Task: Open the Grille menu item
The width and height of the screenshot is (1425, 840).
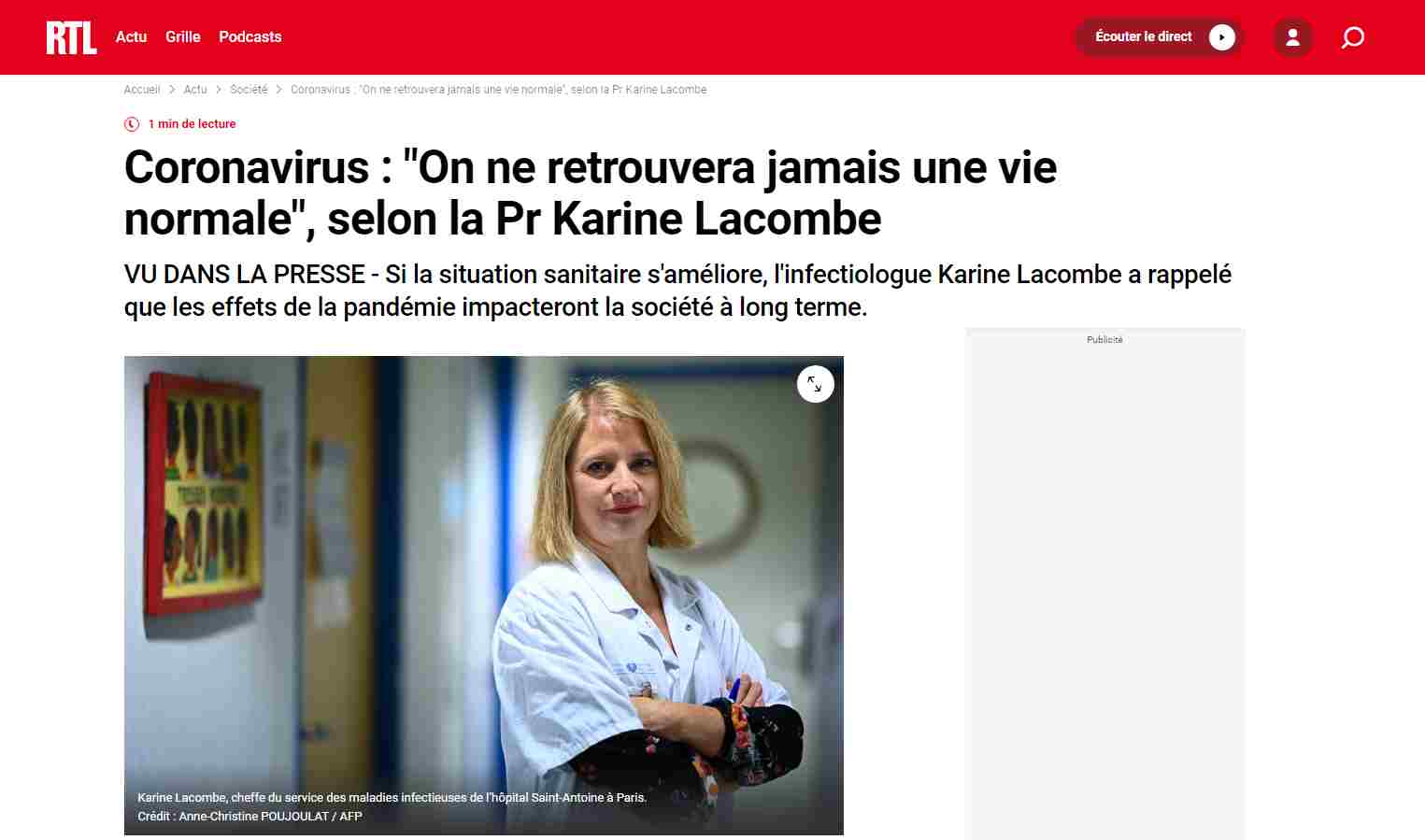Action: [183, 36]
